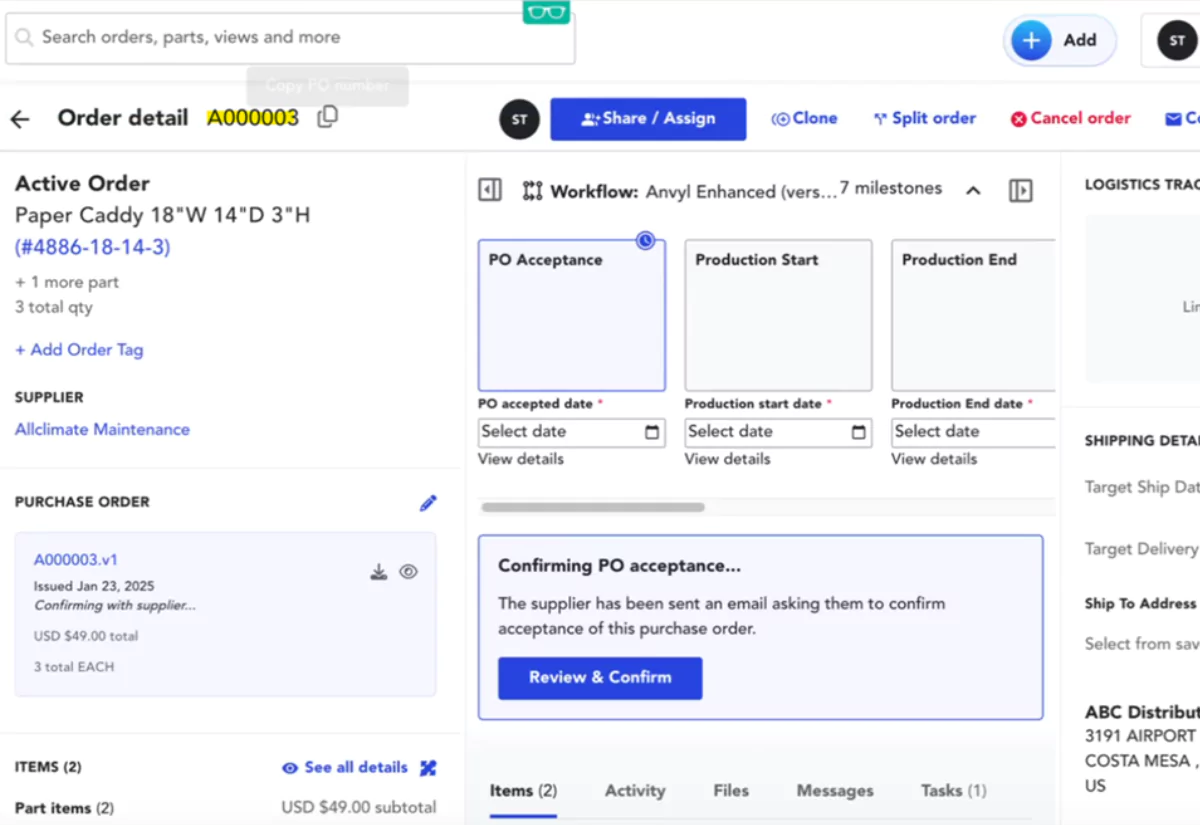Click the search orders and parts field
This screenshot has height=825, width=1200.
(290, 38)
